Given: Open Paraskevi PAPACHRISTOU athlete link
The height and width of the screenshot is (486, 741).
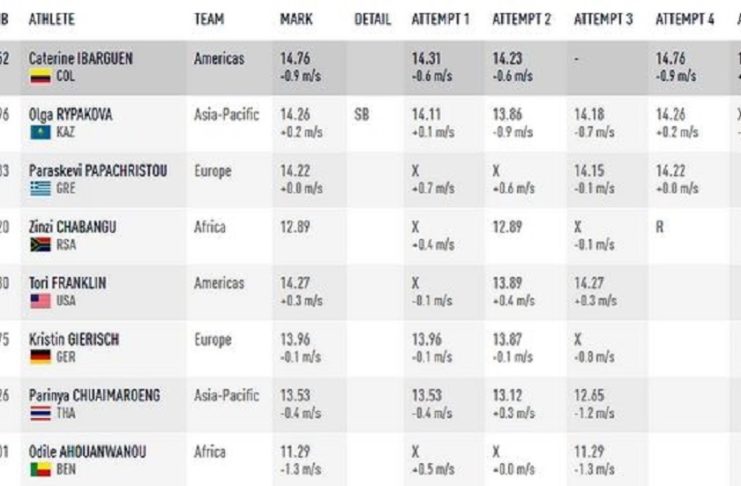Looking at the screenshot, I should pyautogui.click(x=97, y=171).
